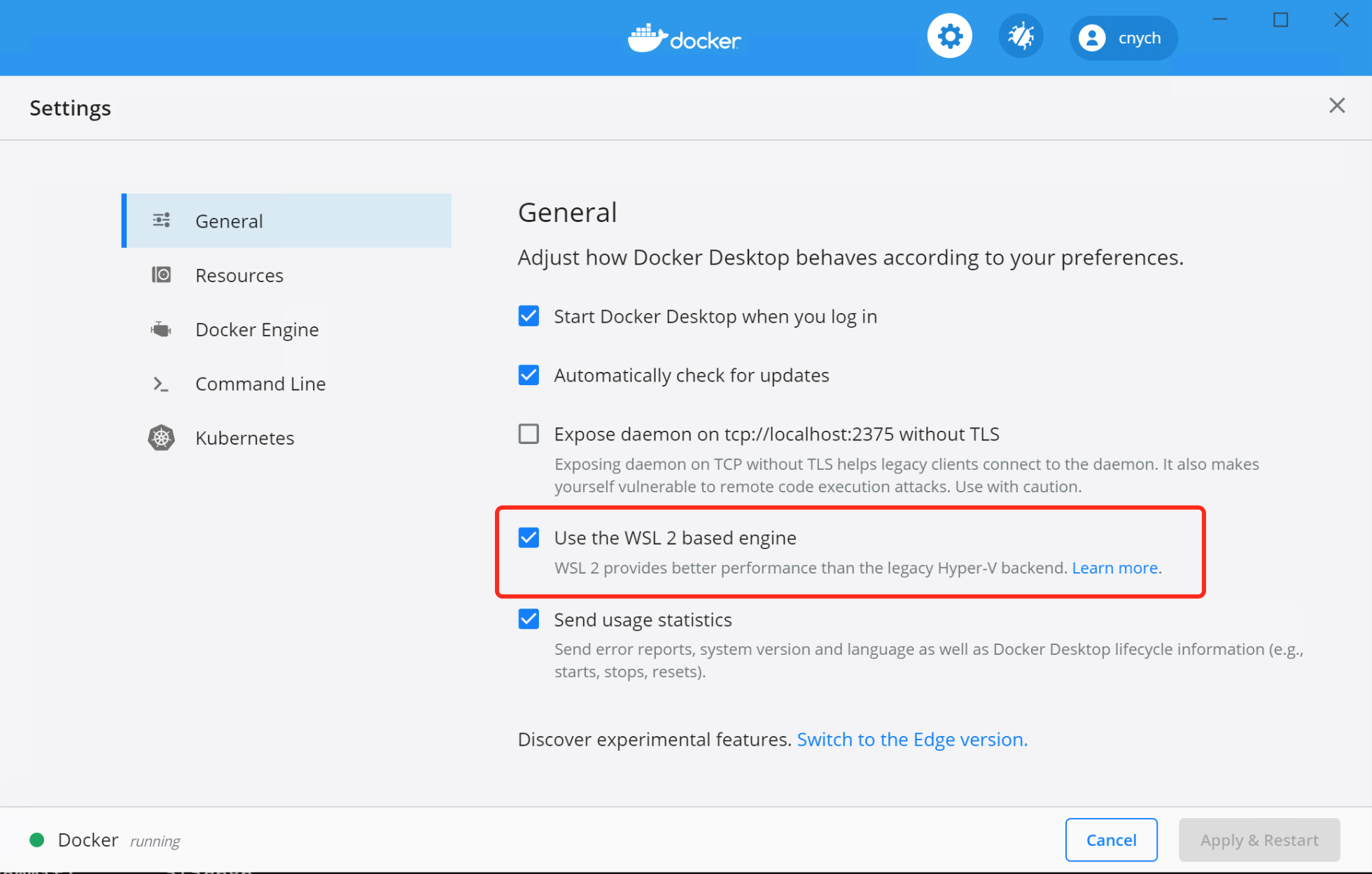Click the 'Exposing daemon on TCP without TLS' note
1372x874 pixels.
(x=906, y=475)
